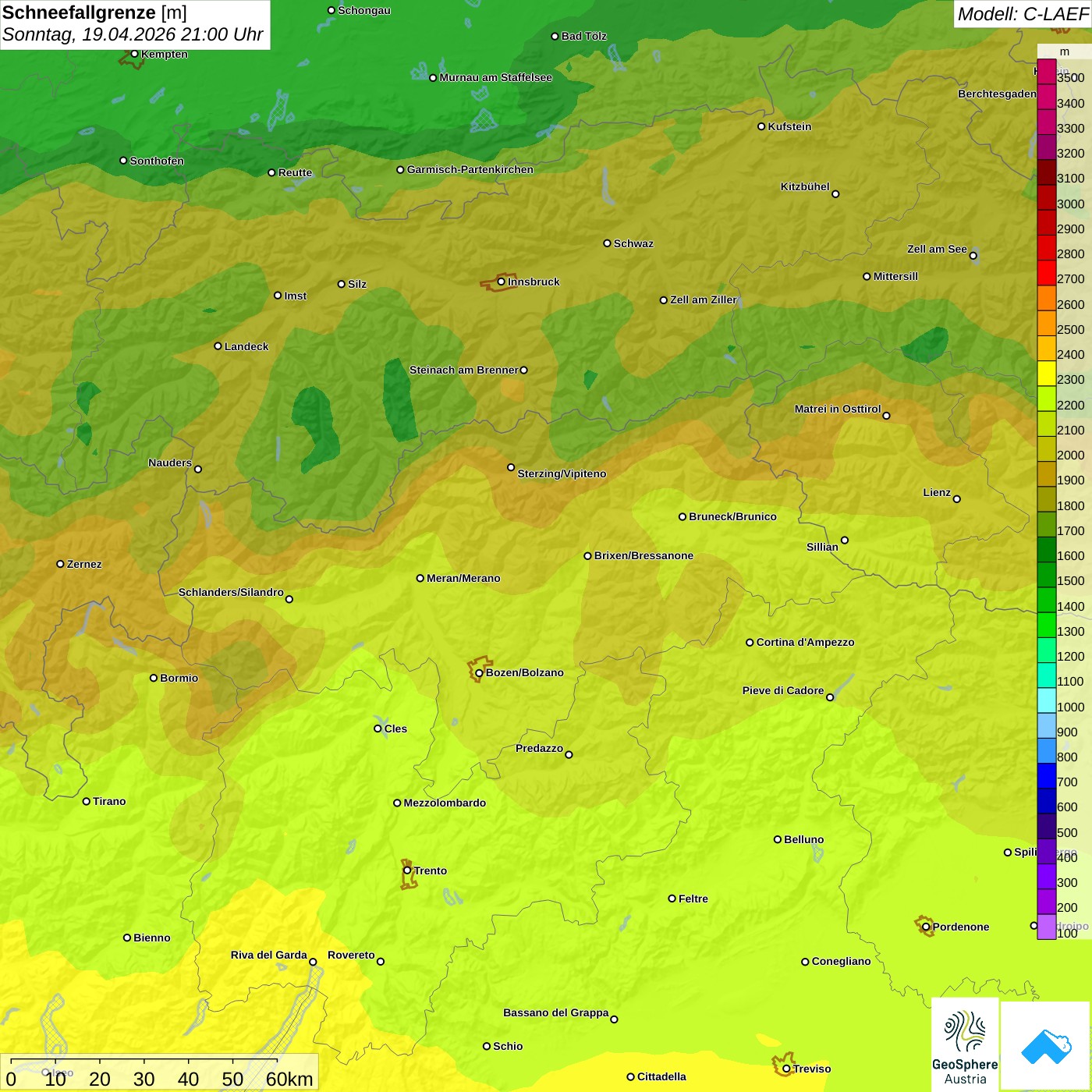Click the 'Reutte' town label
The height and width of the screenshot is (1092, 1092).
point(295,172)
